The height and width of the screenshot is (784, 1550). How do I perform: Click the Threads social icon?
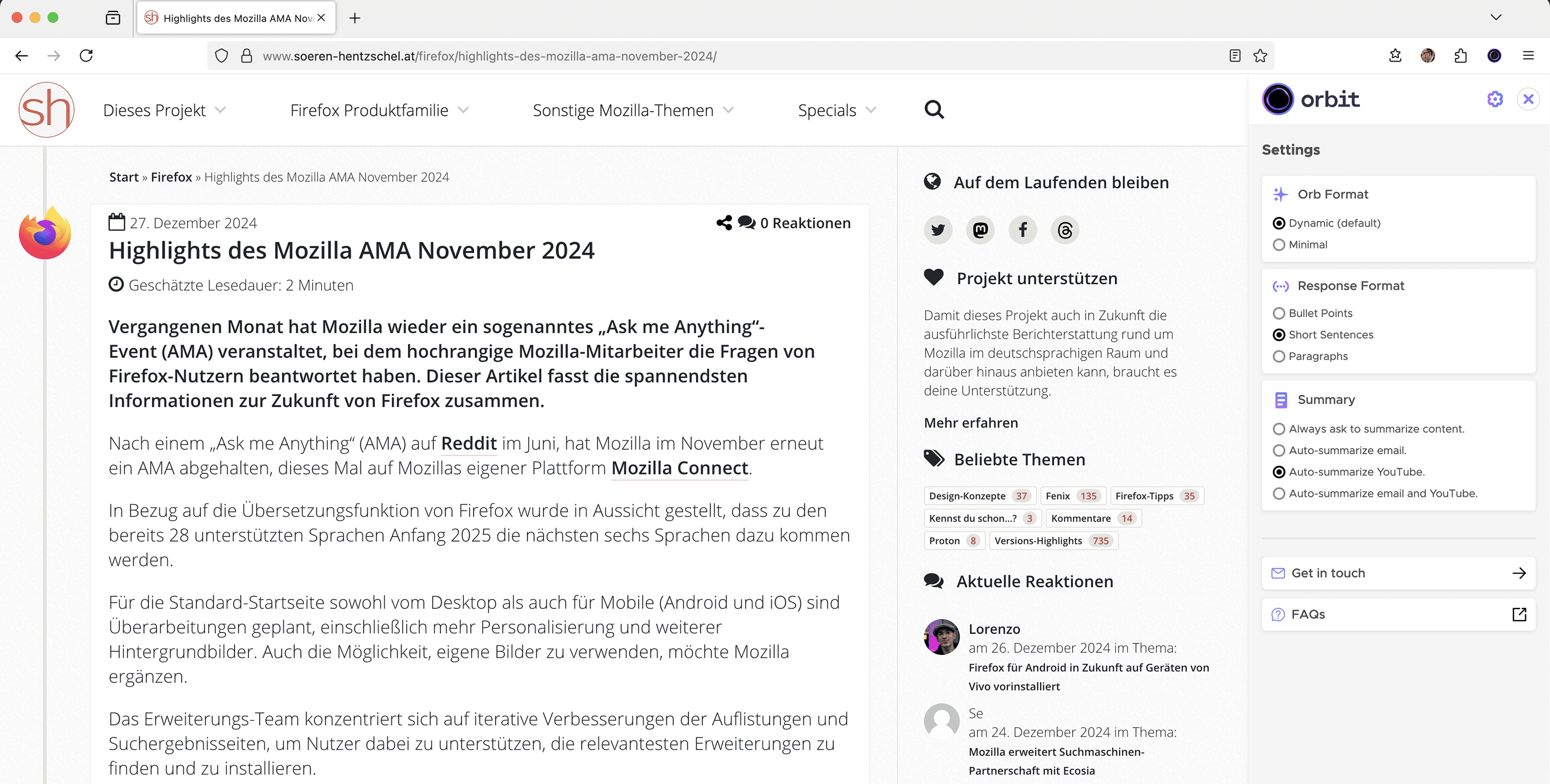pyautogui.click(x=1064, y=229)
